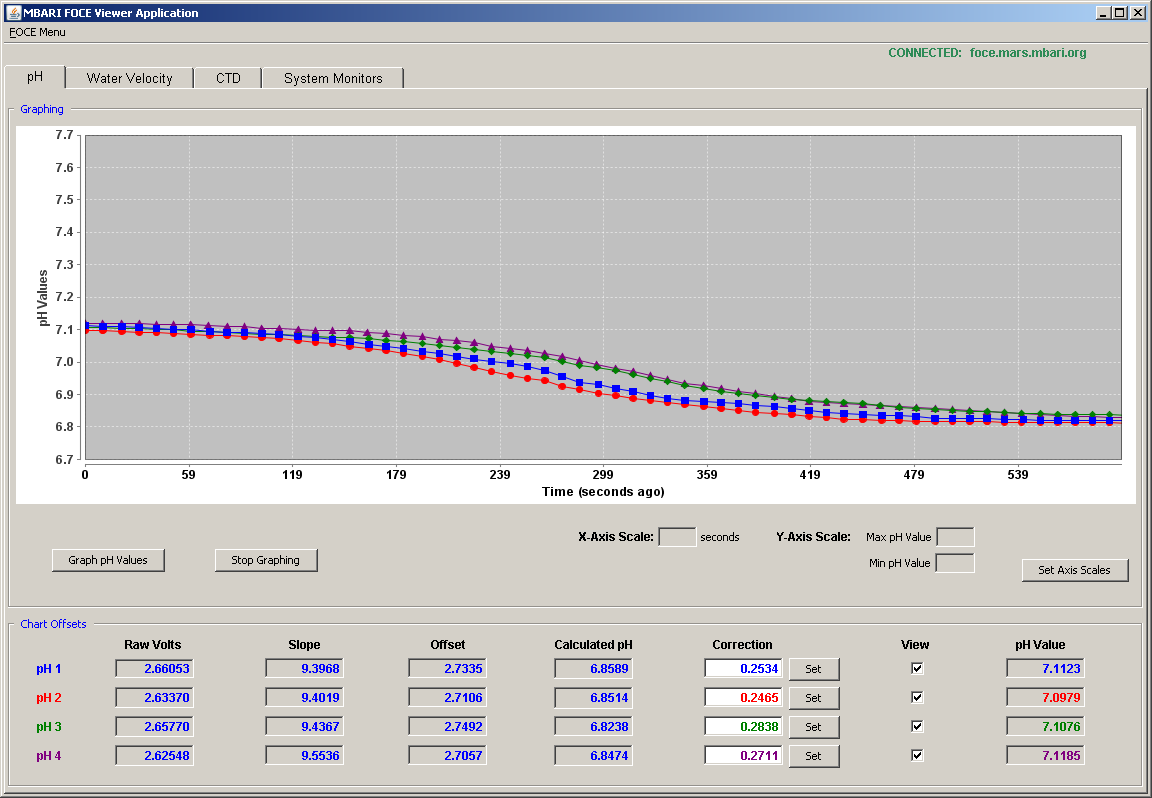Click the Min pH Value input field

pyautogui.click(x=955, y=564)
